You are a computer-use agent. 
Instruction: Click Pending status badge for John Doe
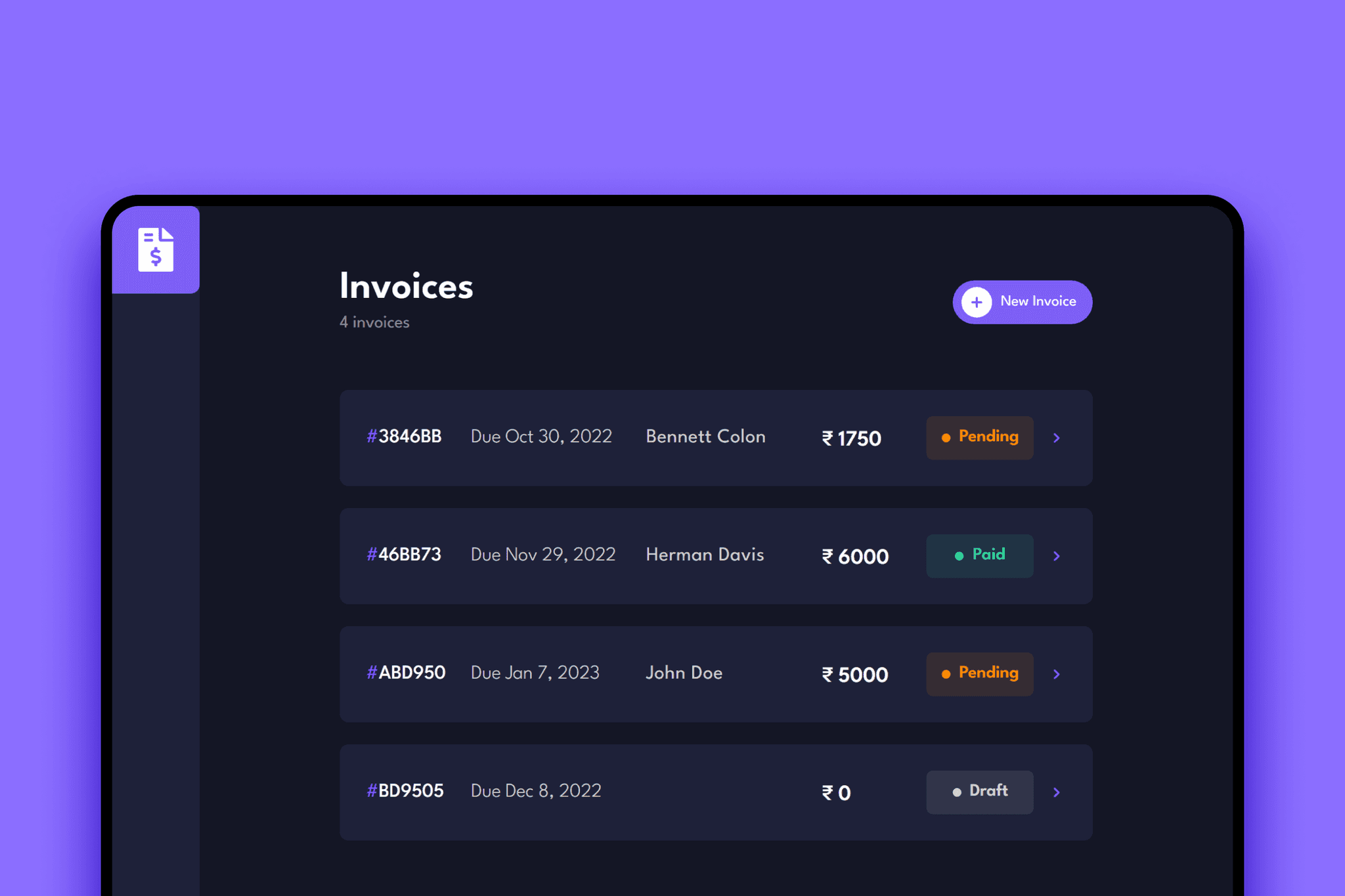[x=979, y=674]
